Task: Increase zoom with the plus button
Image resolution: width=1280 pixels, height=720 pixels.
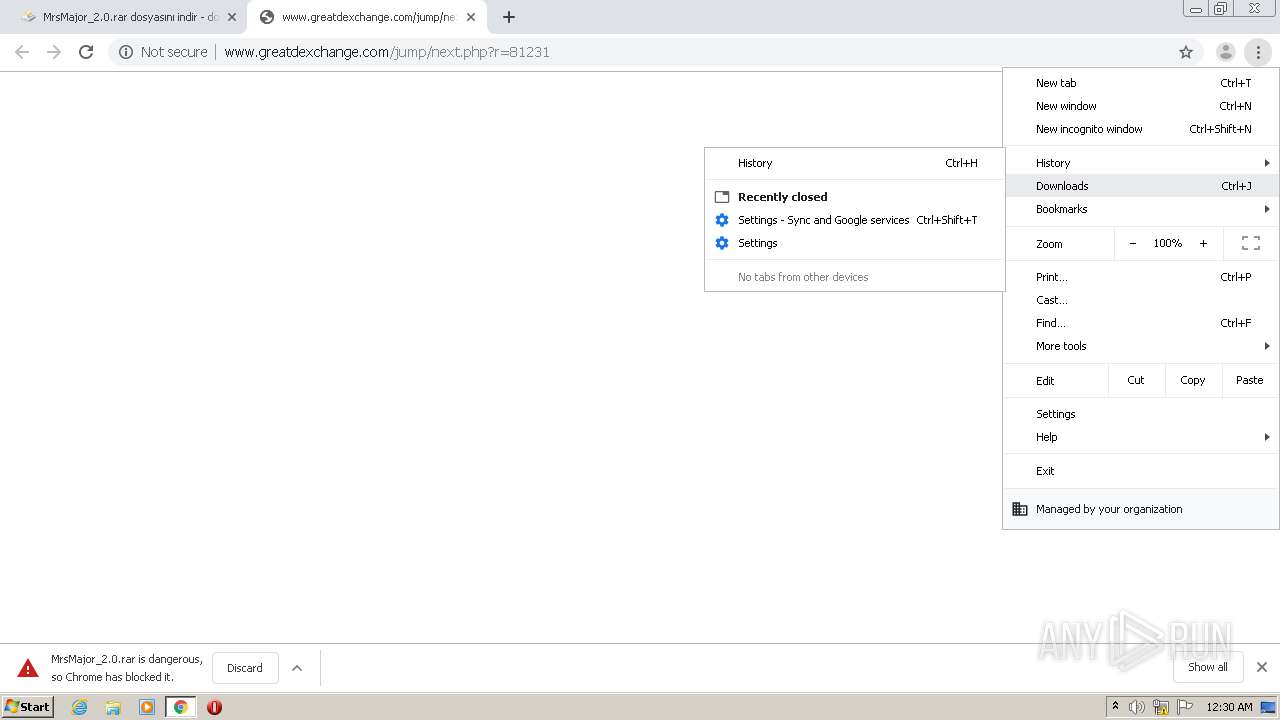Action: click(x=1203, y=243)
